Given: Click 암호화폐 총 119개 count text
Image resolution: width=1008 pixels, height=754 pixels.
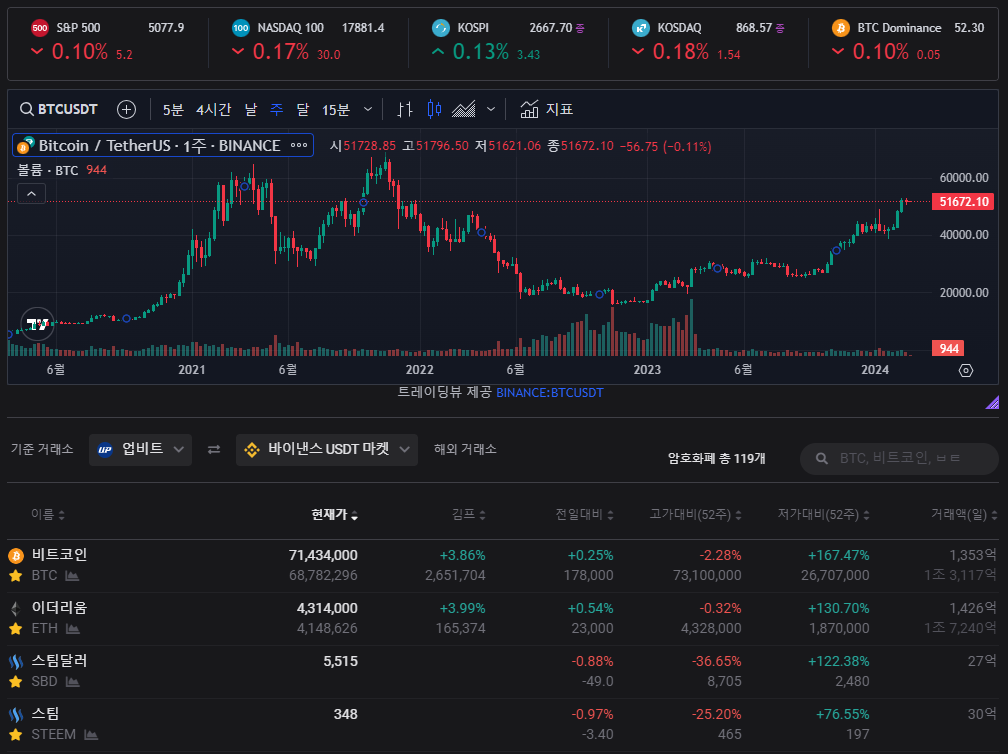Looking at the screenshot, I should 717,458.
